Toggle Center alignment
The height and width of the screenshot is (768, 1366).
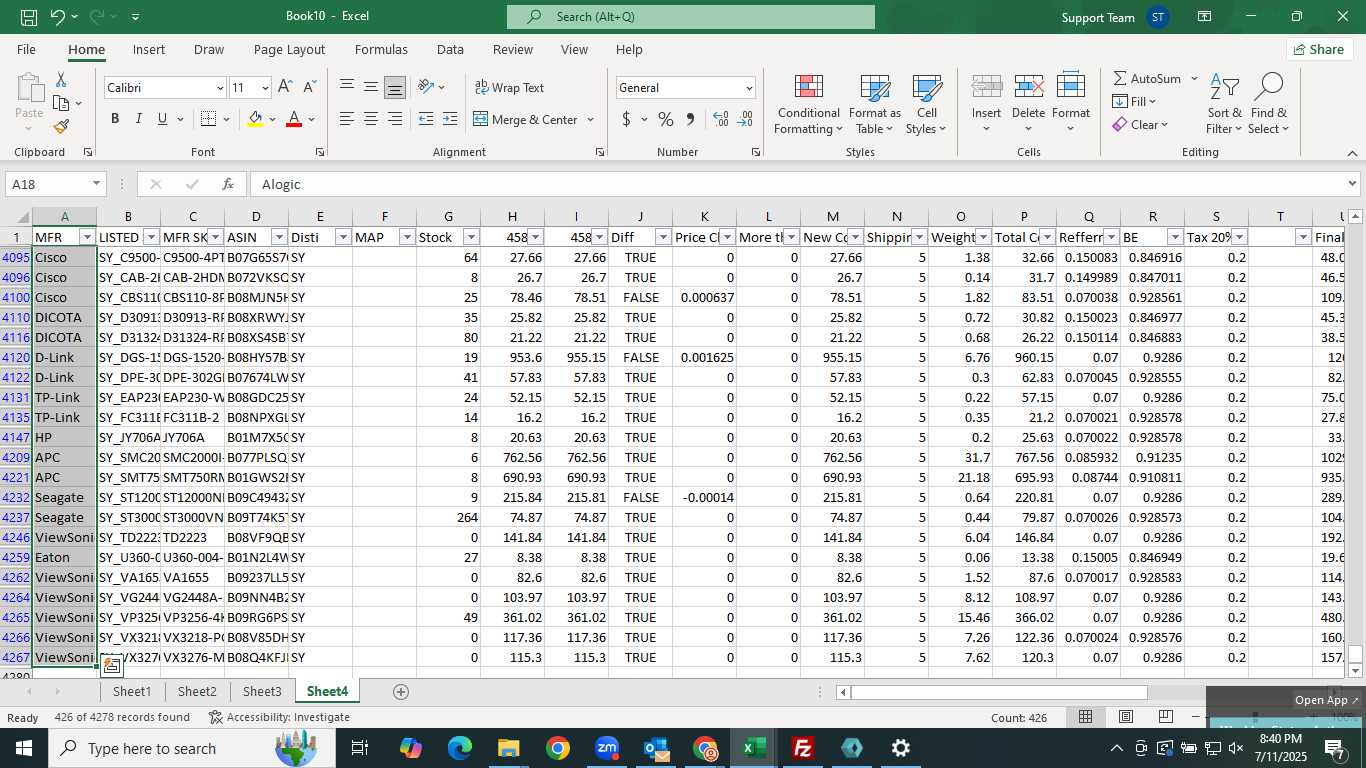click(371, 119)
